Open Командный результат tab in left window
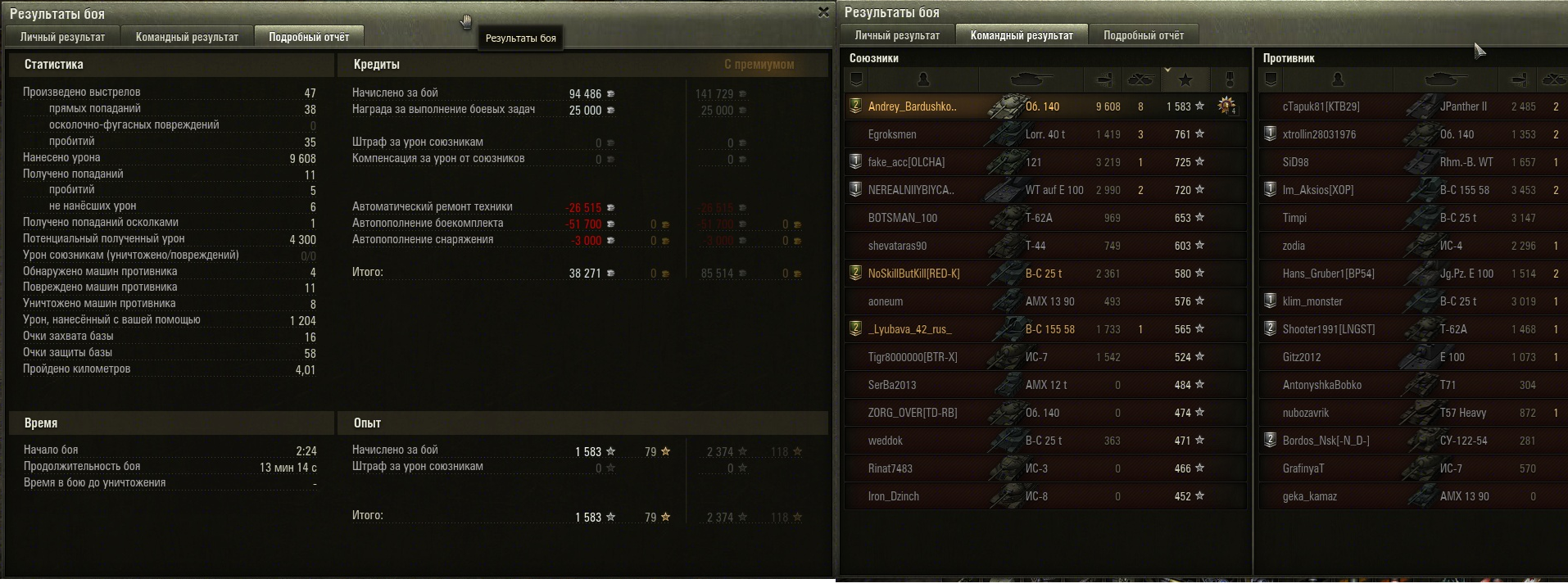 point(187,37)
